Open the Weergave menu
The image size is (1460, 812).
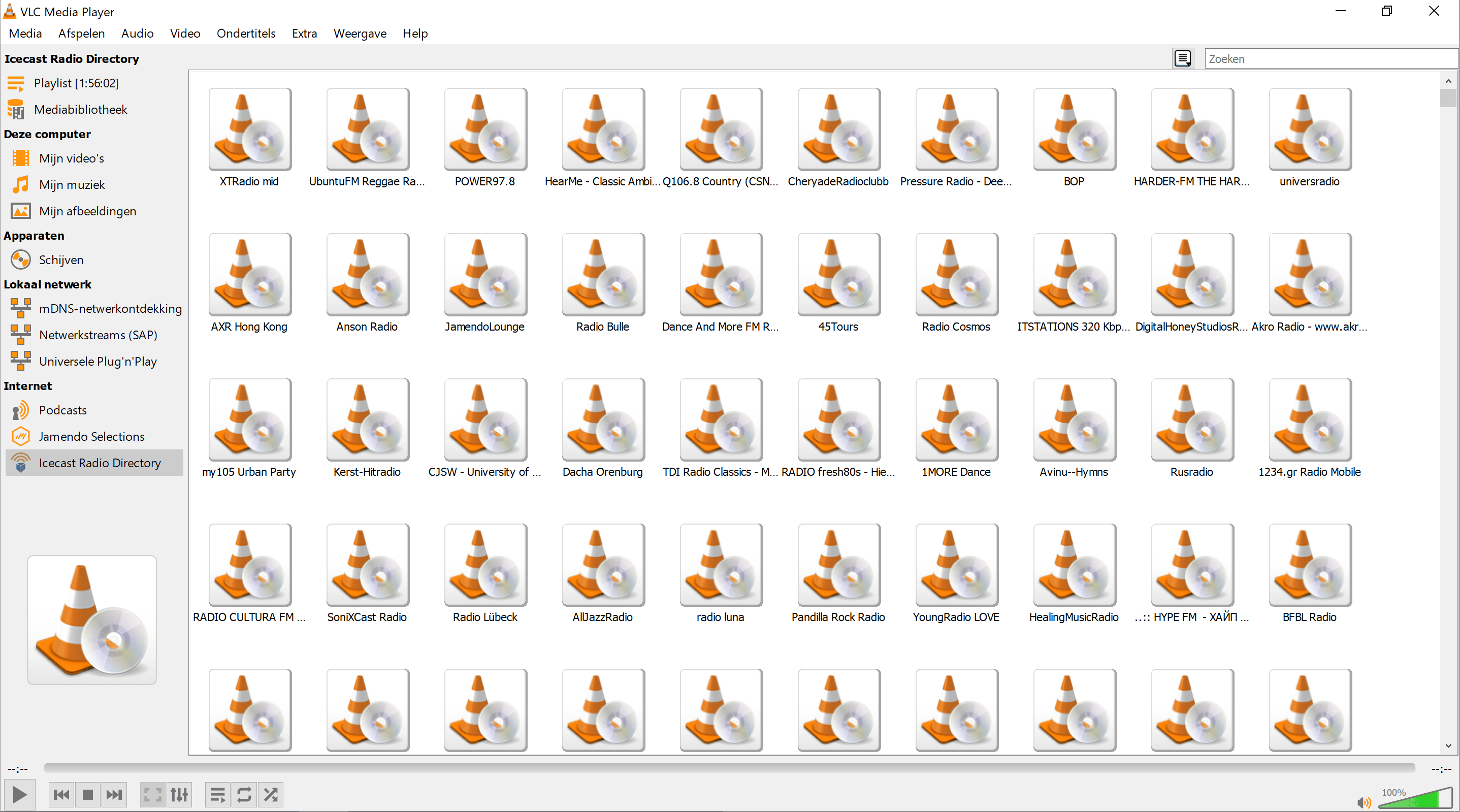coord(360,34)
